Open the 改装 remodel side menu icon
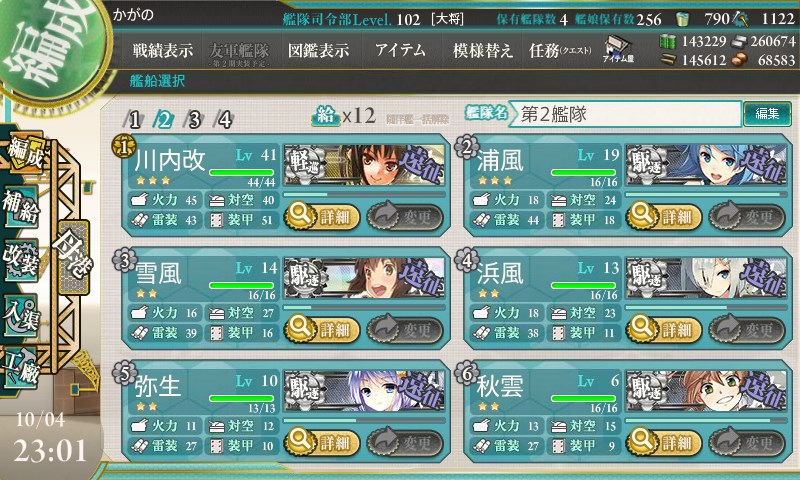800x480 pixels. [x=21, y=260]
